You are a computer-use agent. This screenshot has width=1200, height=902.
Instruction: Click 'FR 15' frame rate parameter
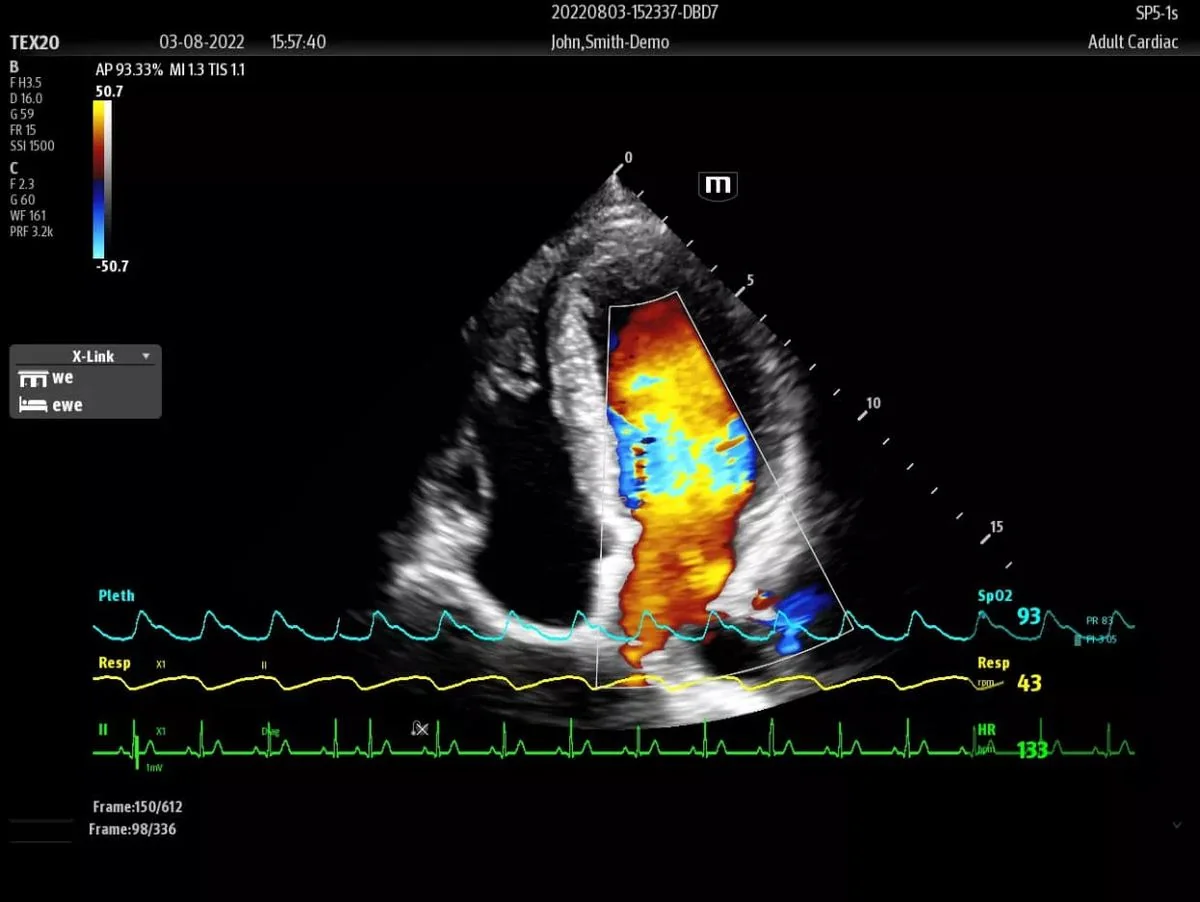(23, 130)
